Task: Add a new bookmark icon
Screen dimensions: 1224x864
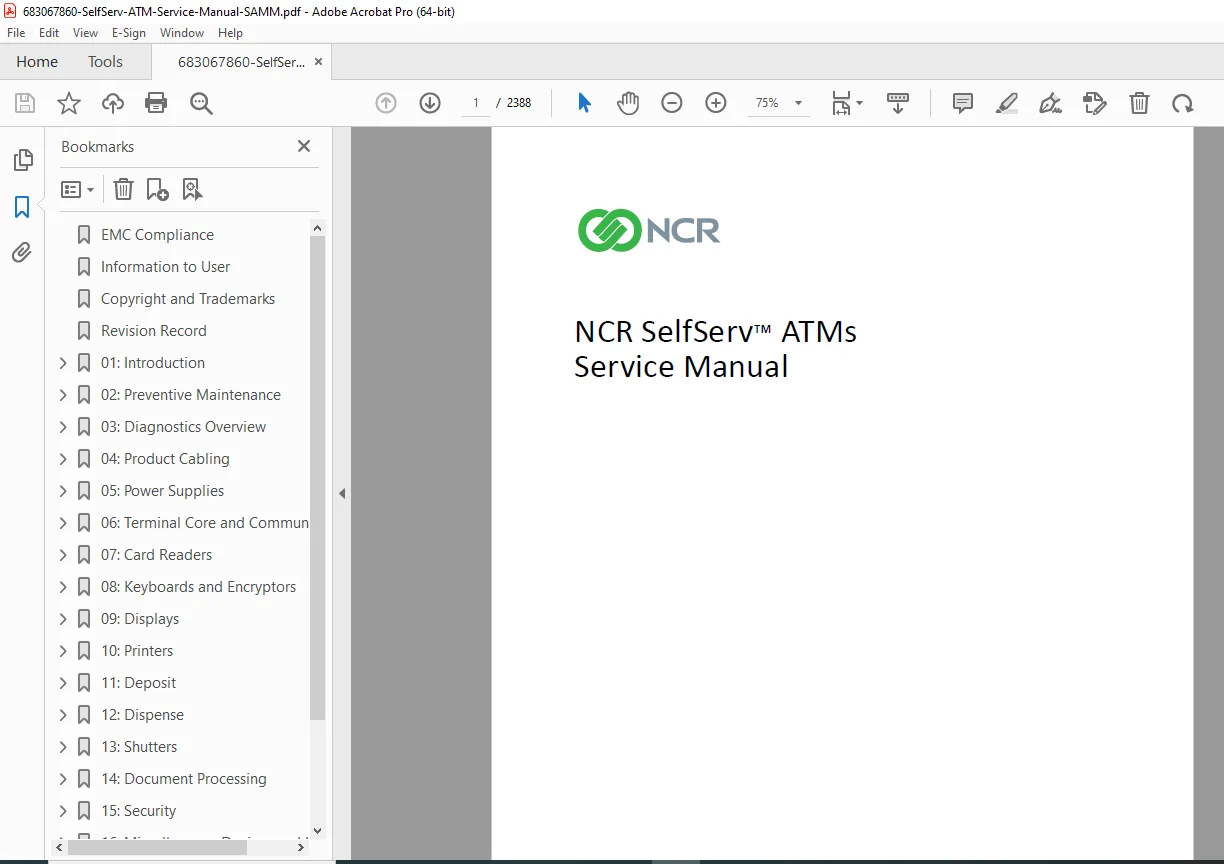Action: (x=158, y=189)
